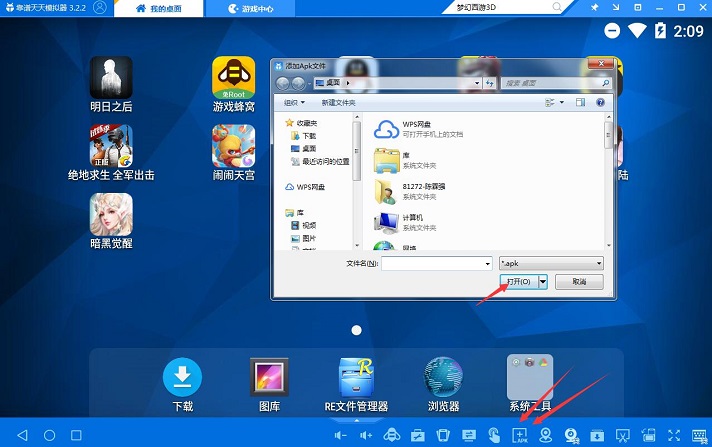The image size is (712, 447).
Task: Expand the address bar dropdown arrow
Action: (x=477, y=83)
